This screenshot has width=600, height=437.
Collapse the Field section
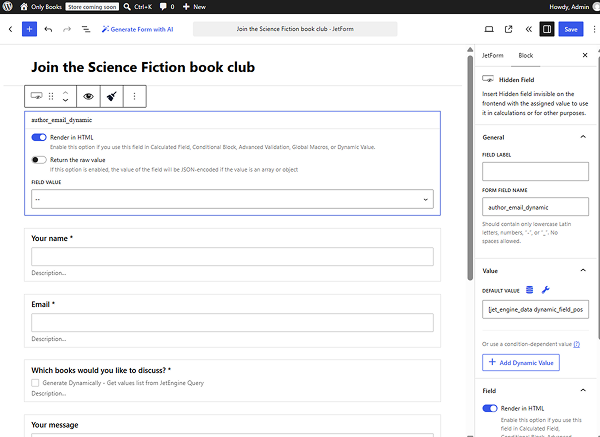(583, 391)
